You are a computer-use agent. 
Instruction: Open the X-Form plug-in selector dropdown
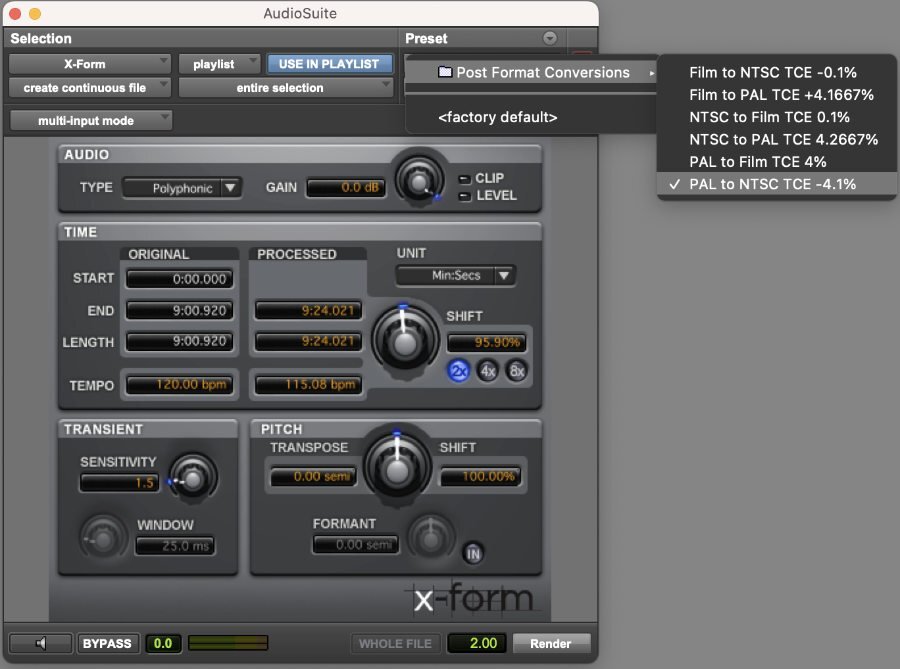click(90, 64)
